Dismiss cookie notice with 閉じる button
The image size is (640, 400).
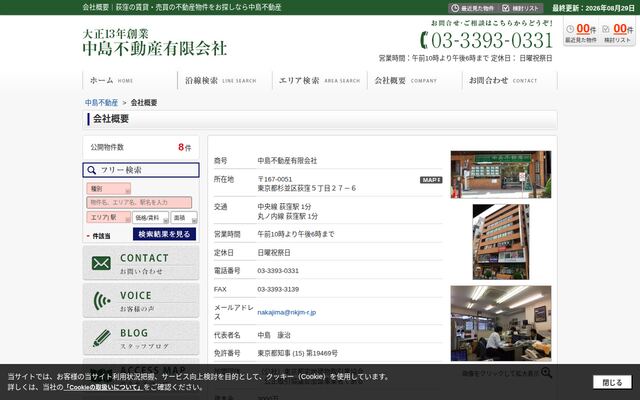[x=612, y=382]
